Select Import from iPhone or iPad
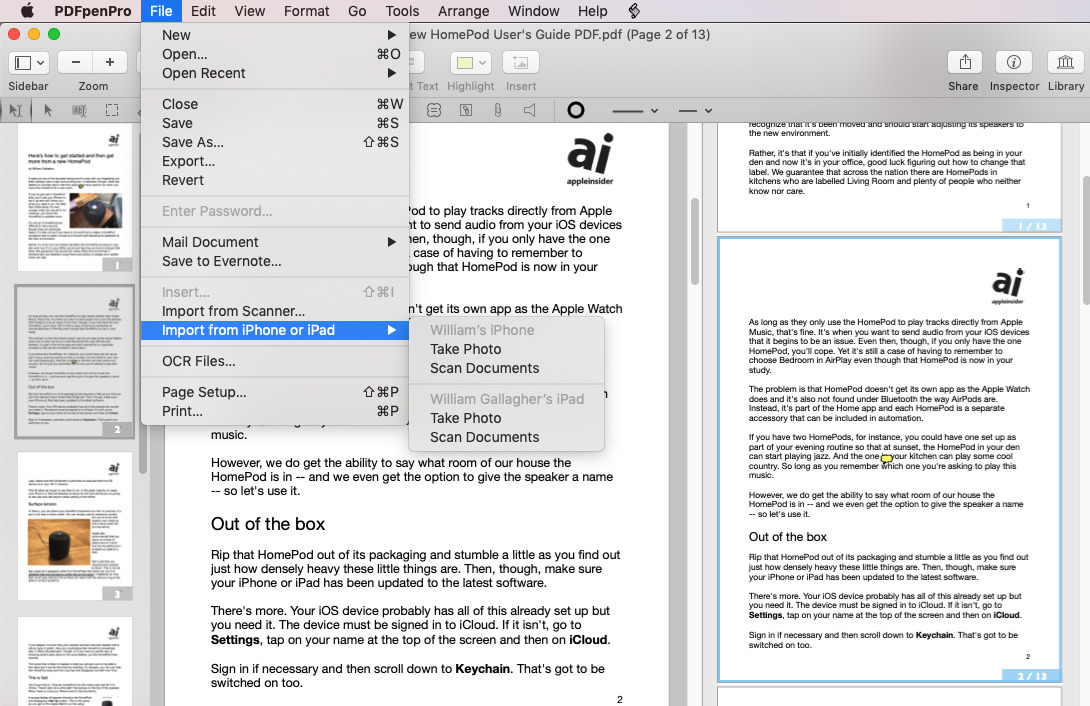Viewport: 1090px width, 706px height. 275,330
